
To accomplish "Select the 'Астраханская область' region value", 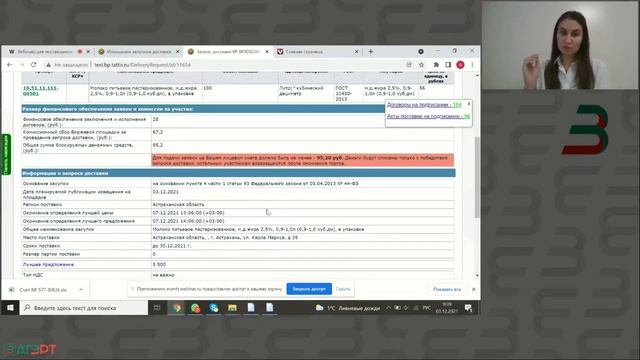I will [178, 204].
